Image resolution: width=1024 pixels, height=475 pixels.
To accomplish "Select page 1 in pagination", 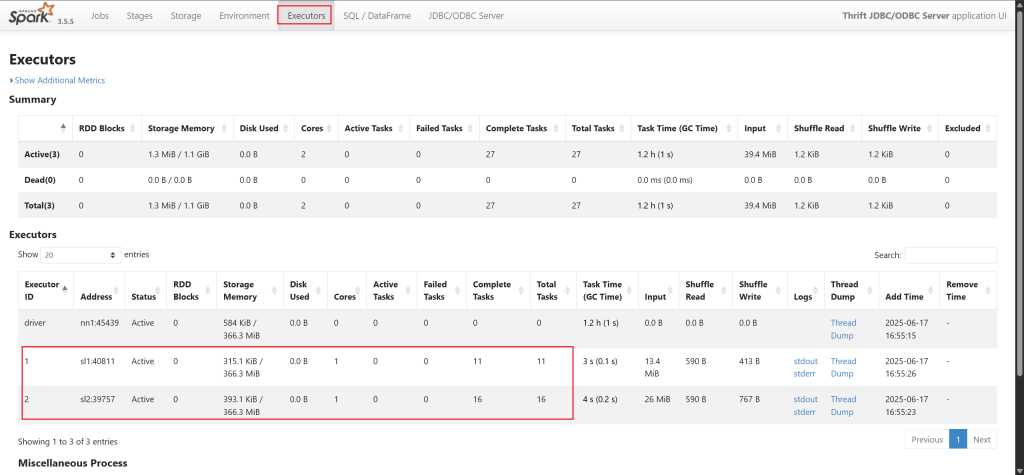I will [x=958, y=439].
